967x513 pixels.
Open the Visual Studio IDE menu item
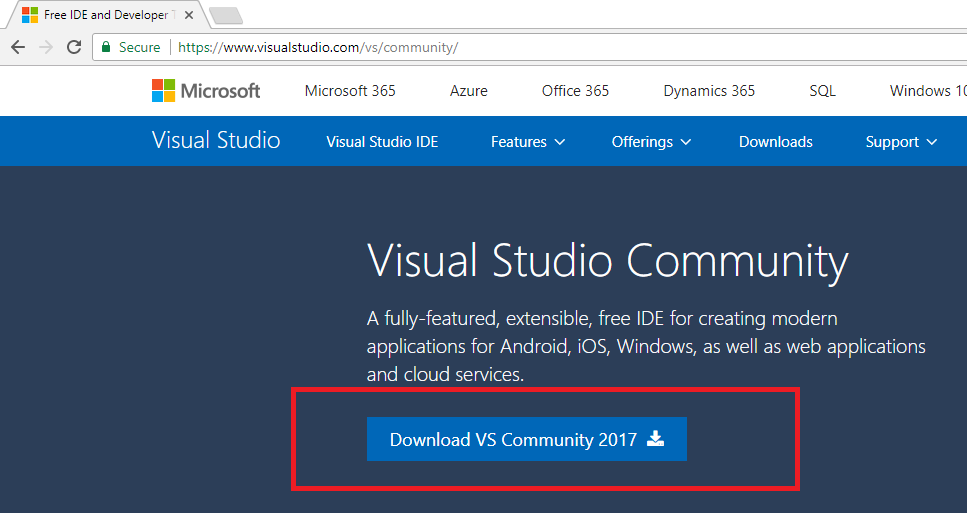click(382, 142)
